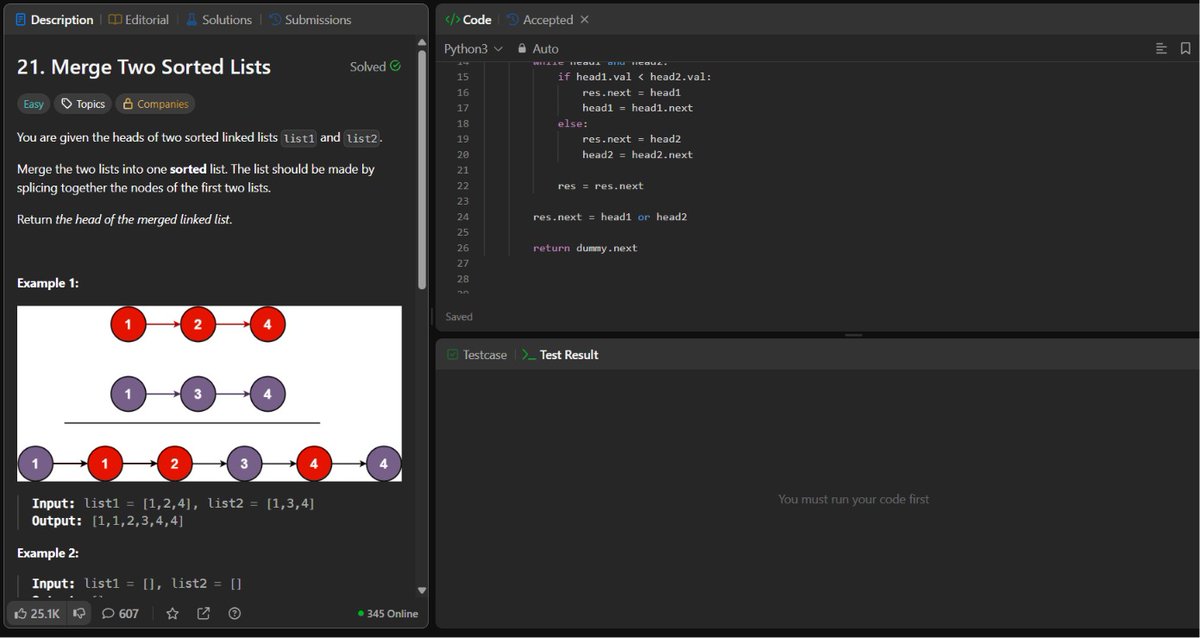Click the bookmark icon in the editor toolbar

[1185, 48]
